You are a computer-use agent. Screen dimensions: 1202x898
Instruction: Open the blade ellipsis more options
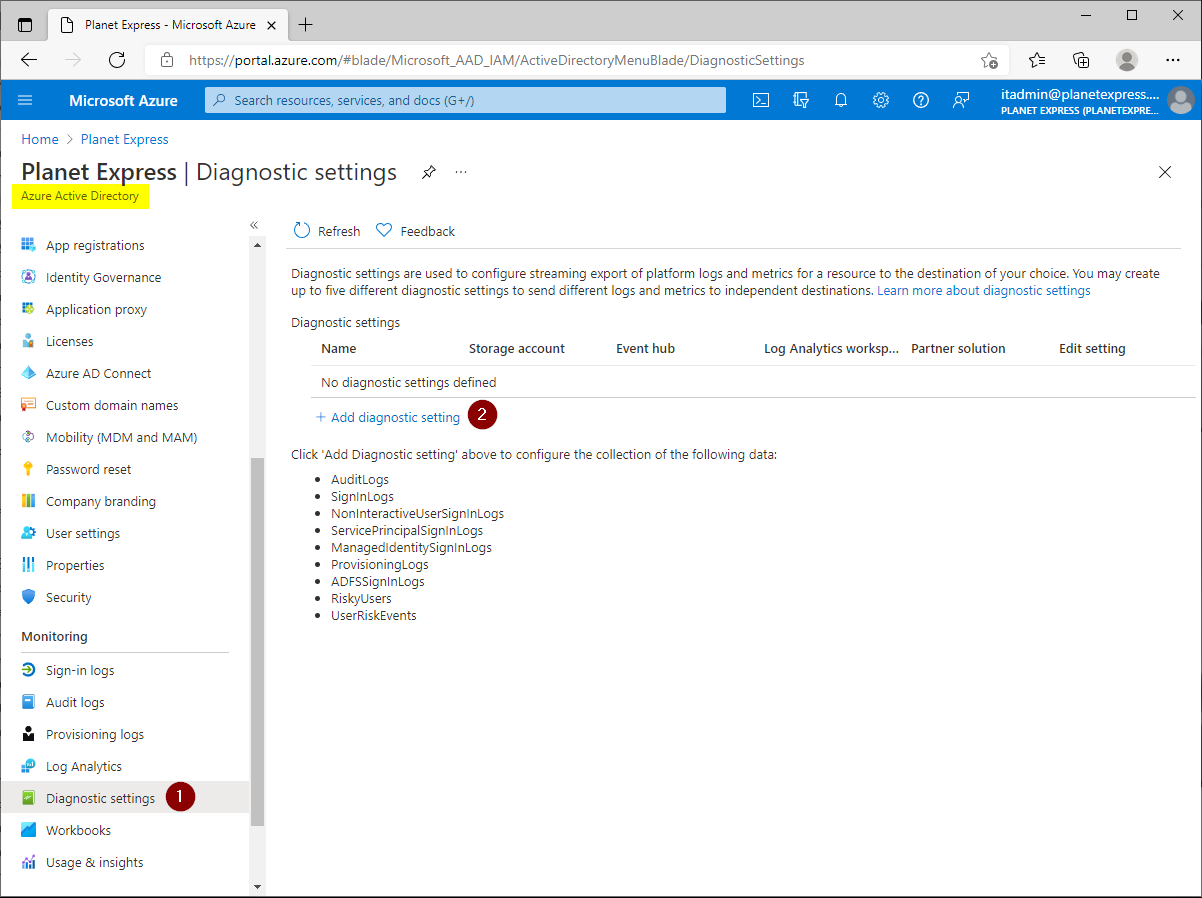[x=461, y=172]
